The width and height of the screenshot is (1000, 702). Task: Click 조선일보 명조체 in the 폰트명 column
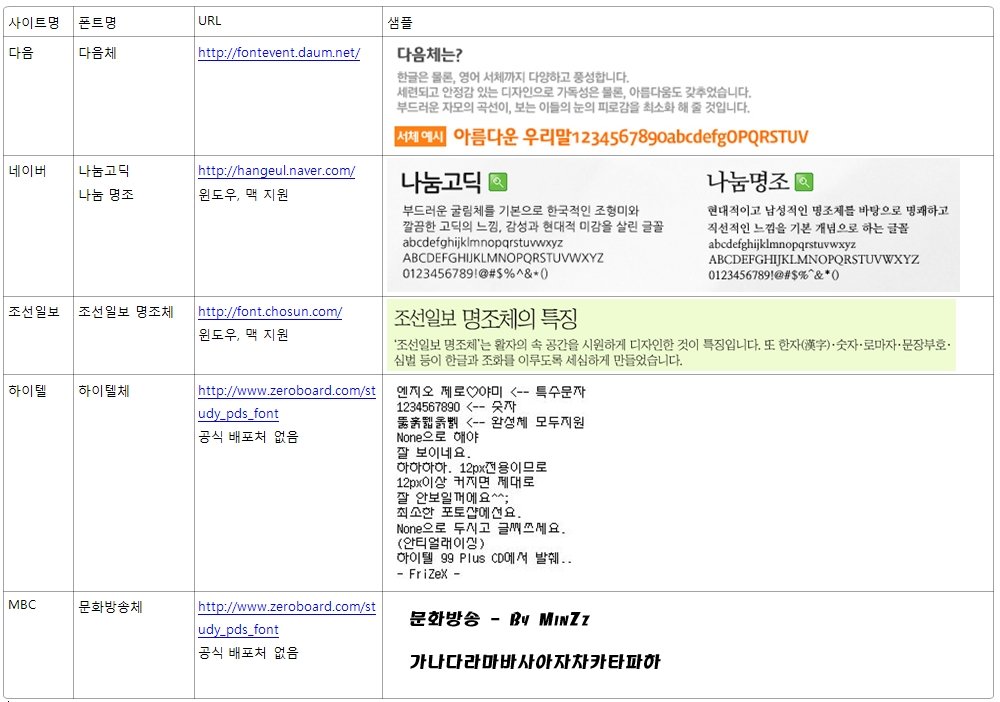[x=126, y=312]
